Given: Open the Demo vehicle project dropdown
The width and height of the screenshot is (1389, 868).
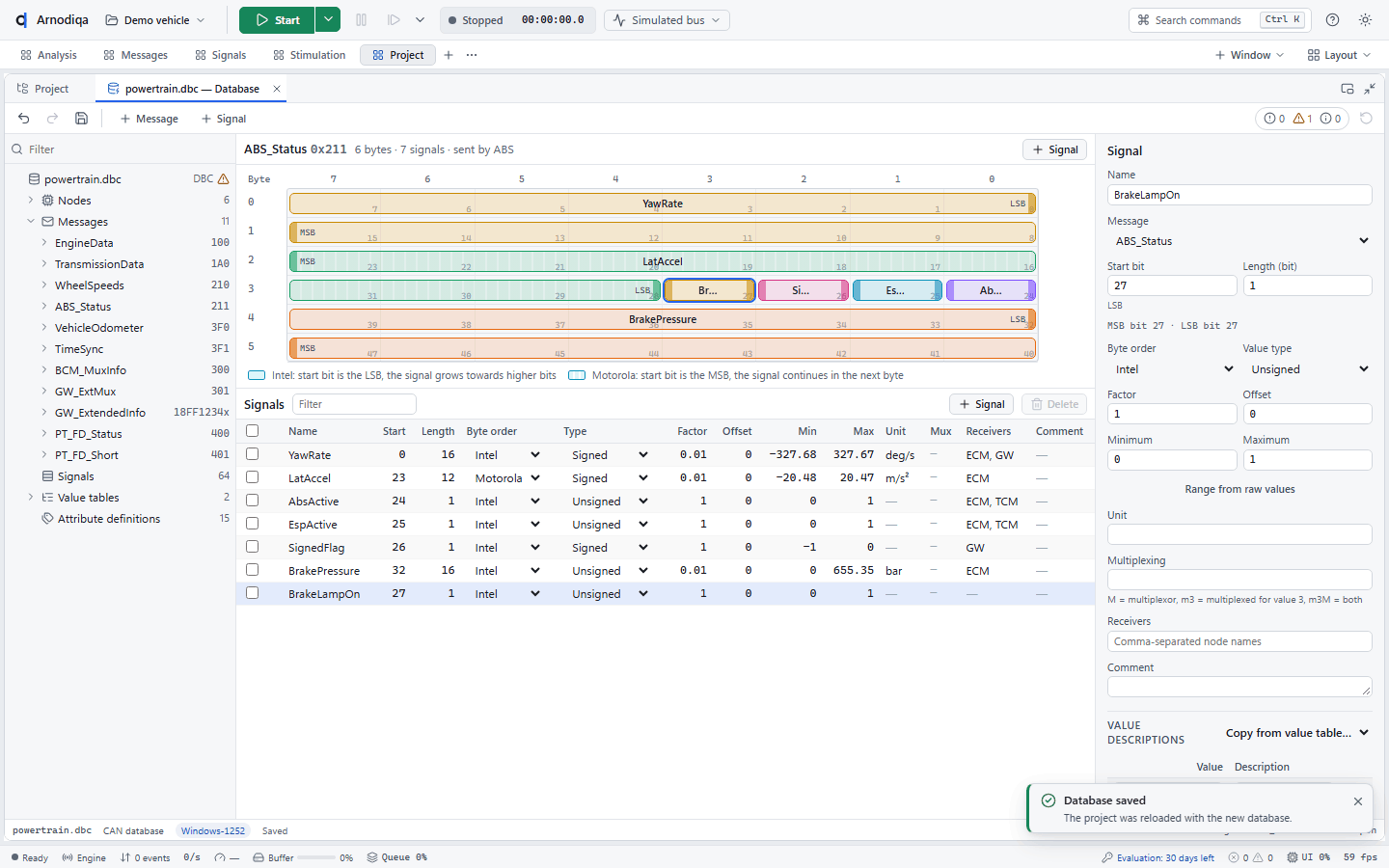Looking at the screenshot, I should (154, 20).
